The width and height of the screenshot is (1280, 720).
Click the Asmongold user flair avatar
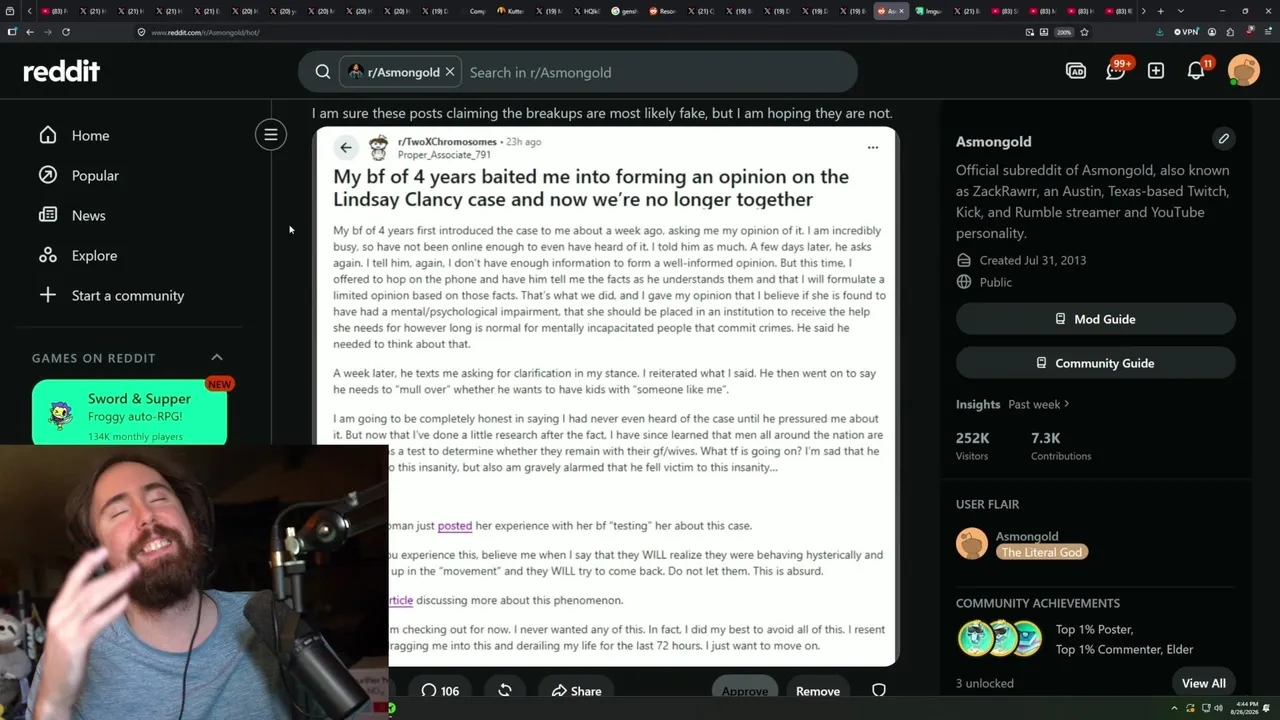pyautogui.click(x=972, y=544)
